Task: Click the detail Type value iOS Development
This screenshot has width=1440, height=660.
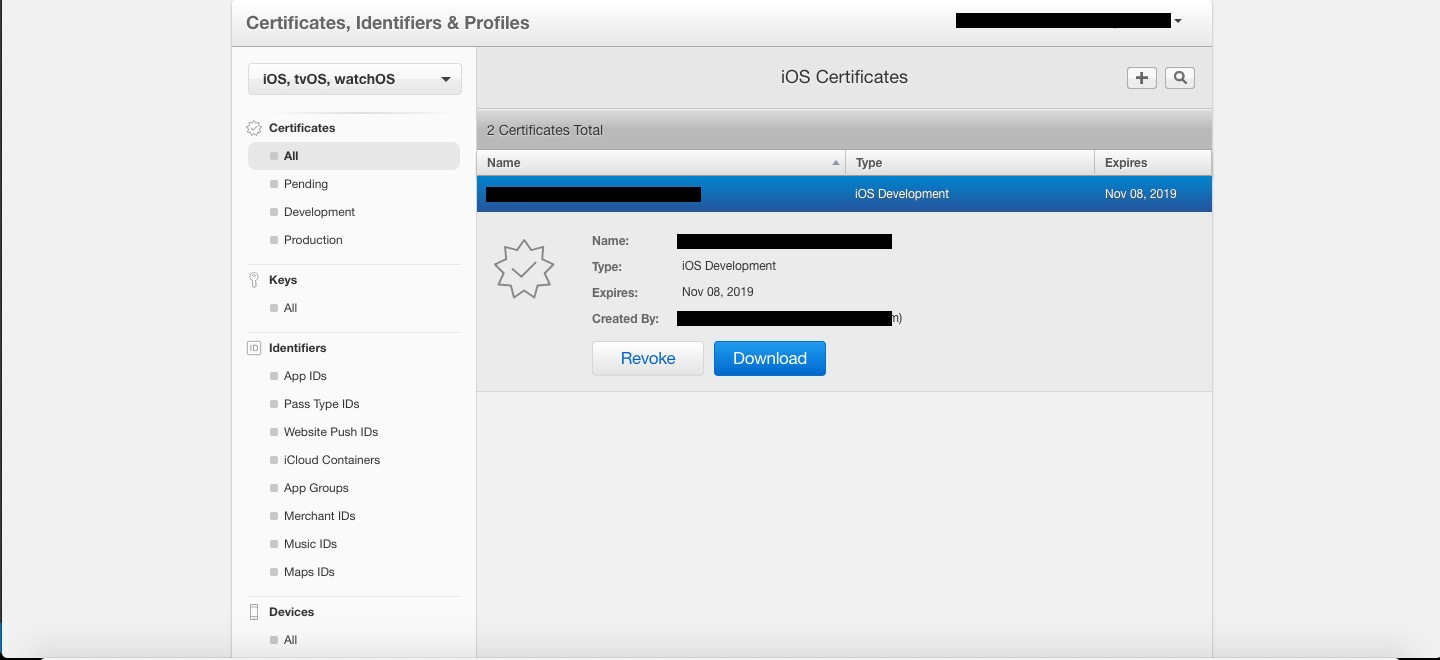Action: [729, 266]
